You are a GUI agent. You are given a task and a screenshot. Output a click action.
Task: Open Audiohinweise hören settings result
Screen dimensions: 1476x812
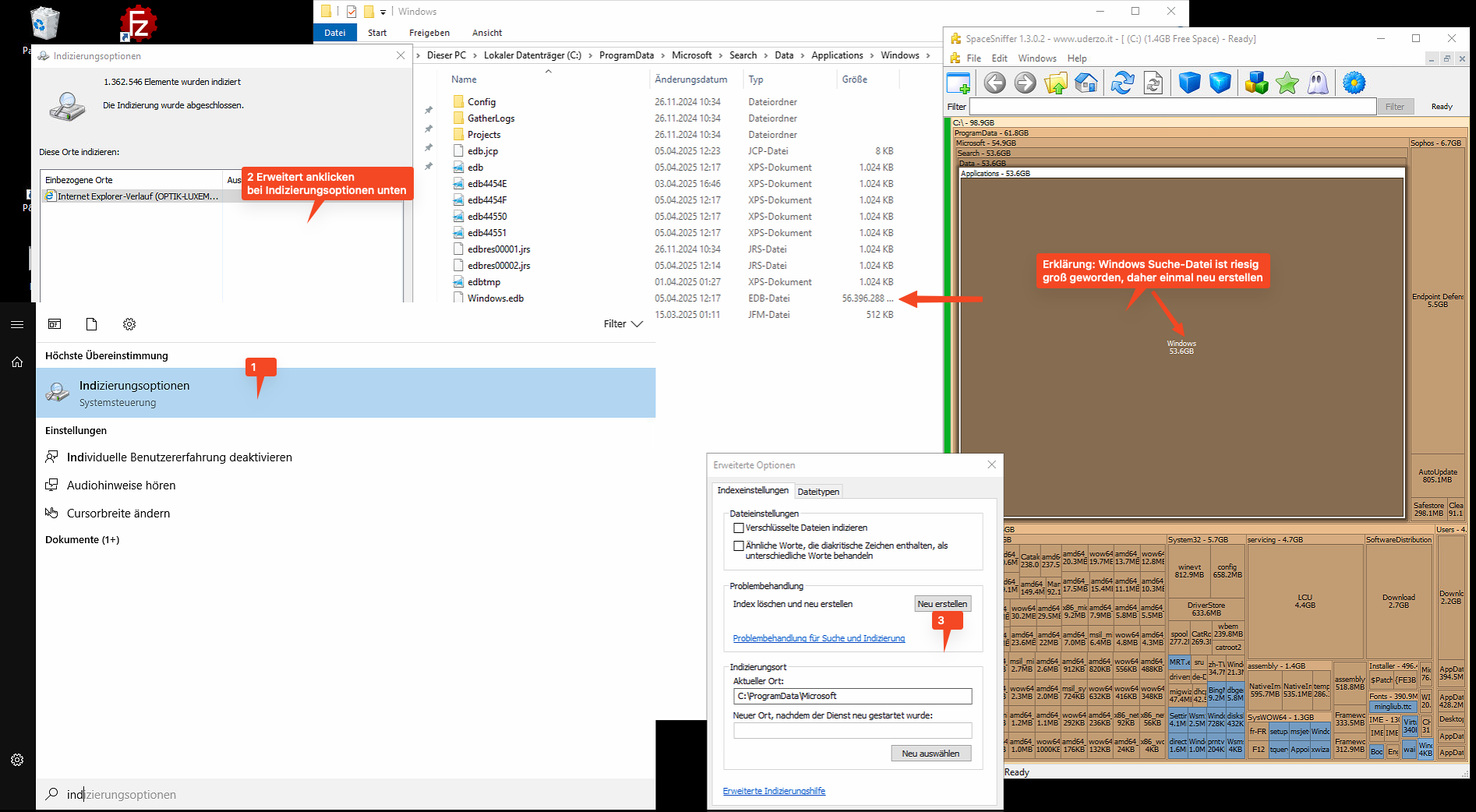(x=122, y=485)
